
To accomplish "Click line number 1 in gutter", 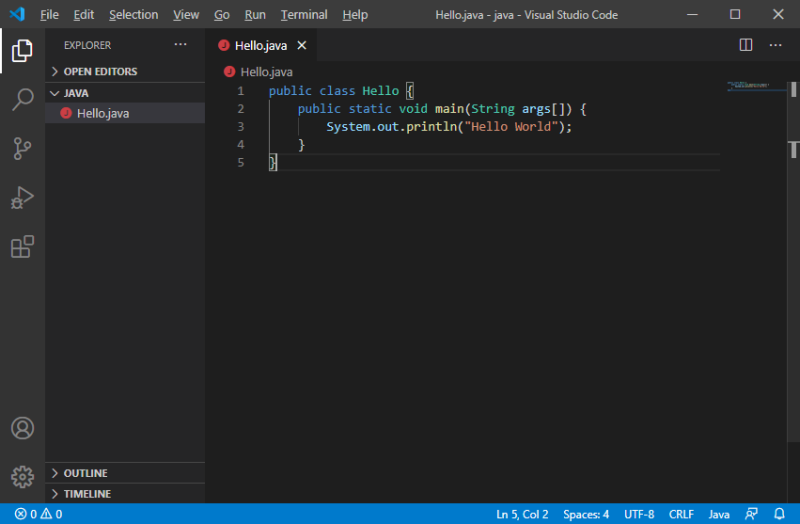I will tap(240, 91).
